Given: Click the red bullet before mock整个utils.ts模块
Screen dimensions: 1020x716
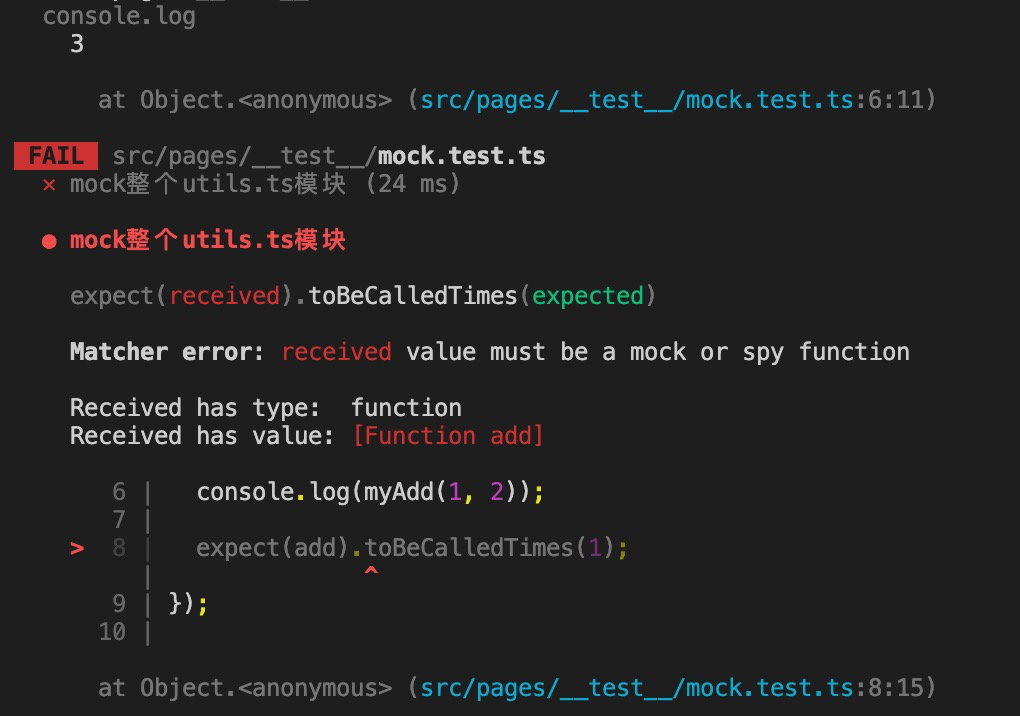Looking at the screenshot, I should tap(49, 241).
